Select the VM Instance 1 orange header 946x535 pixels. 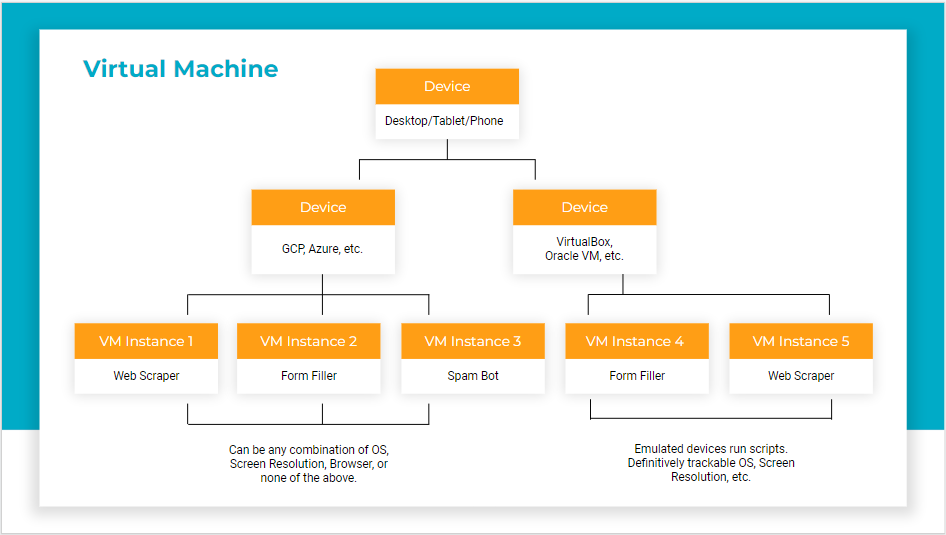146,341
